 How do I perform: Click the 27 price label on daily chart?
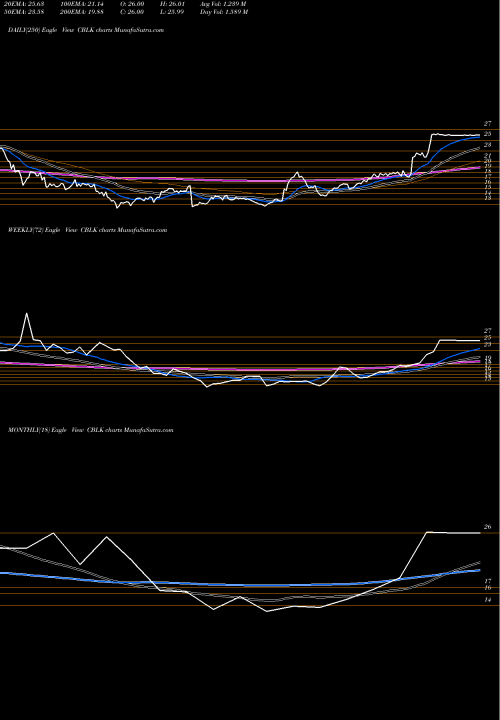[x=488, y=124]
